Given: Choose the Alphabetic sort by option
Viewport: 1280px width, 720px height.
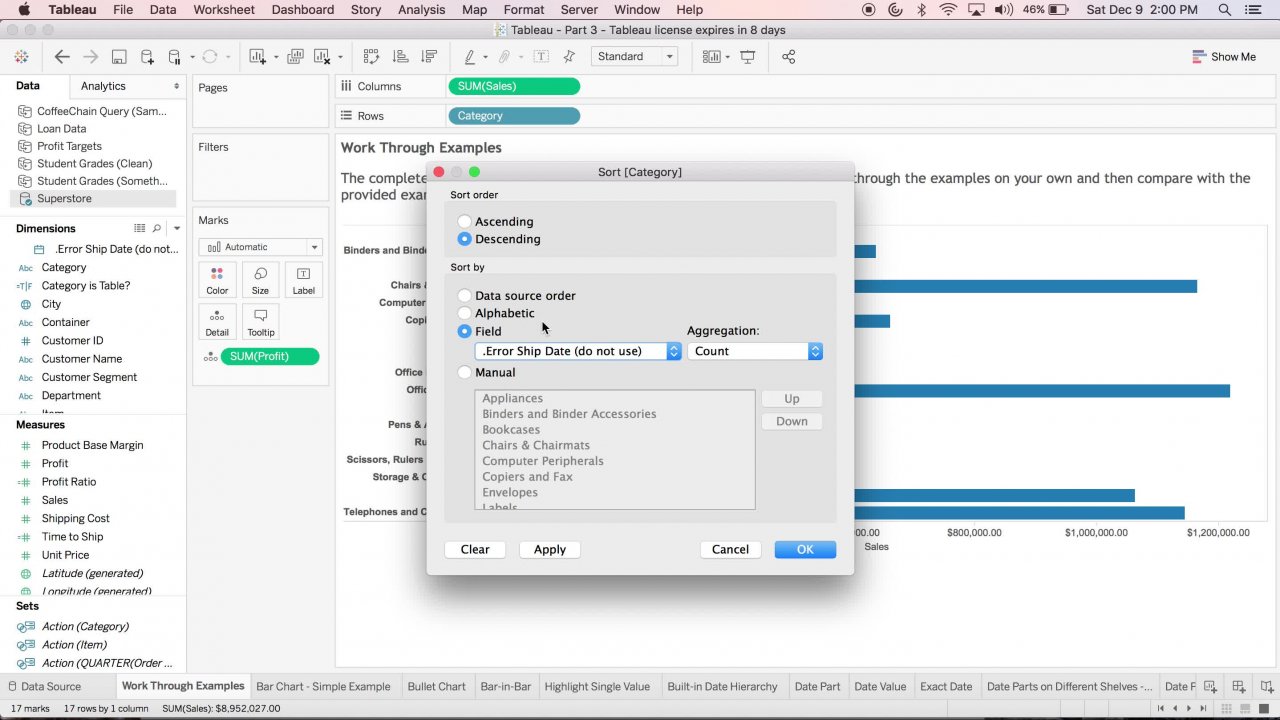Looking at the screenshot, I should 464,313.
